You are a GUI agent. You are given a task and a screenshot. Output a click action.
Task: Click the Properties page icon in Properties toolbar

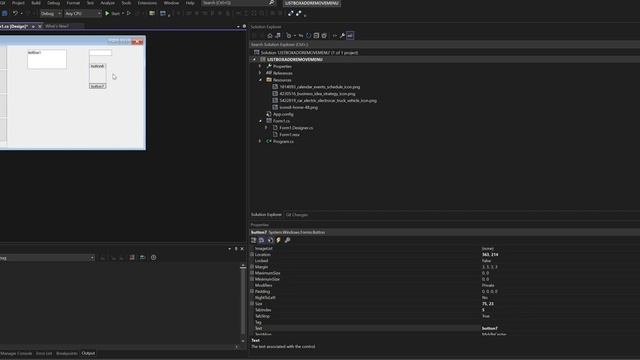(270, 240)
